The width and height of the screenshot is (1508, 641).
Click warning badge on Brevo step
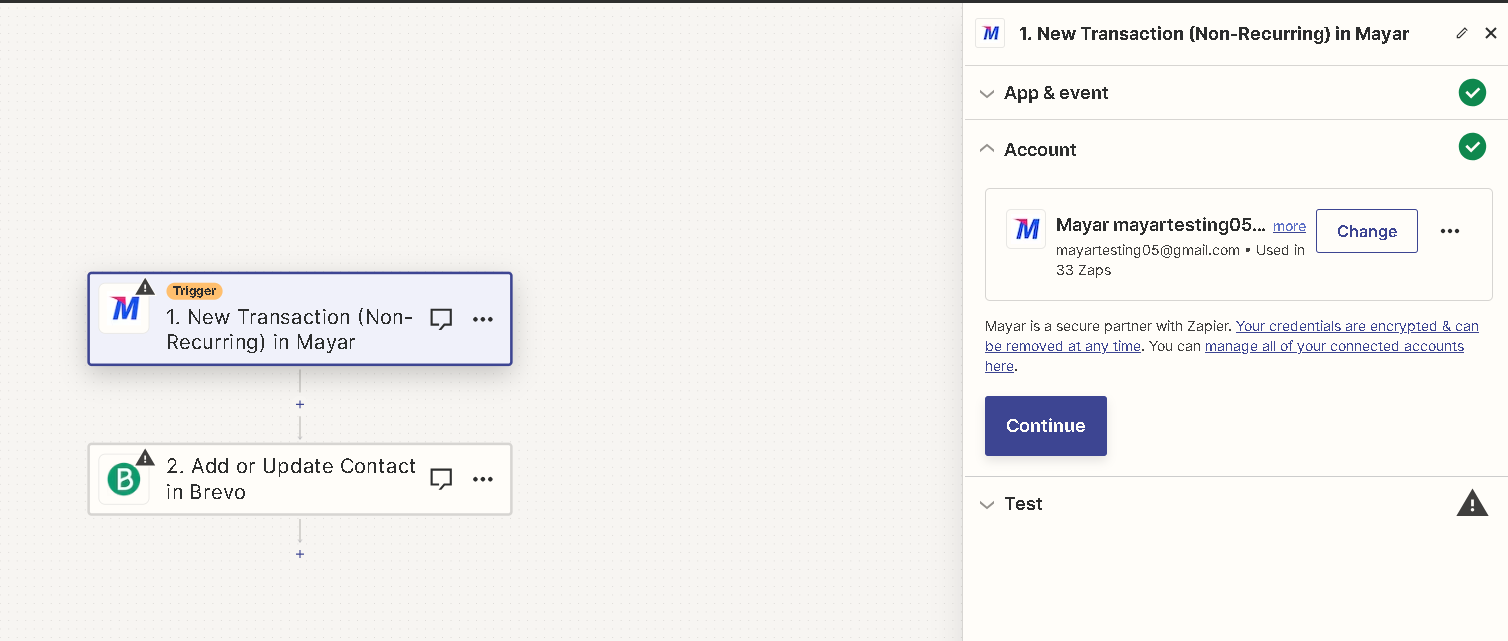coord(145,458)
